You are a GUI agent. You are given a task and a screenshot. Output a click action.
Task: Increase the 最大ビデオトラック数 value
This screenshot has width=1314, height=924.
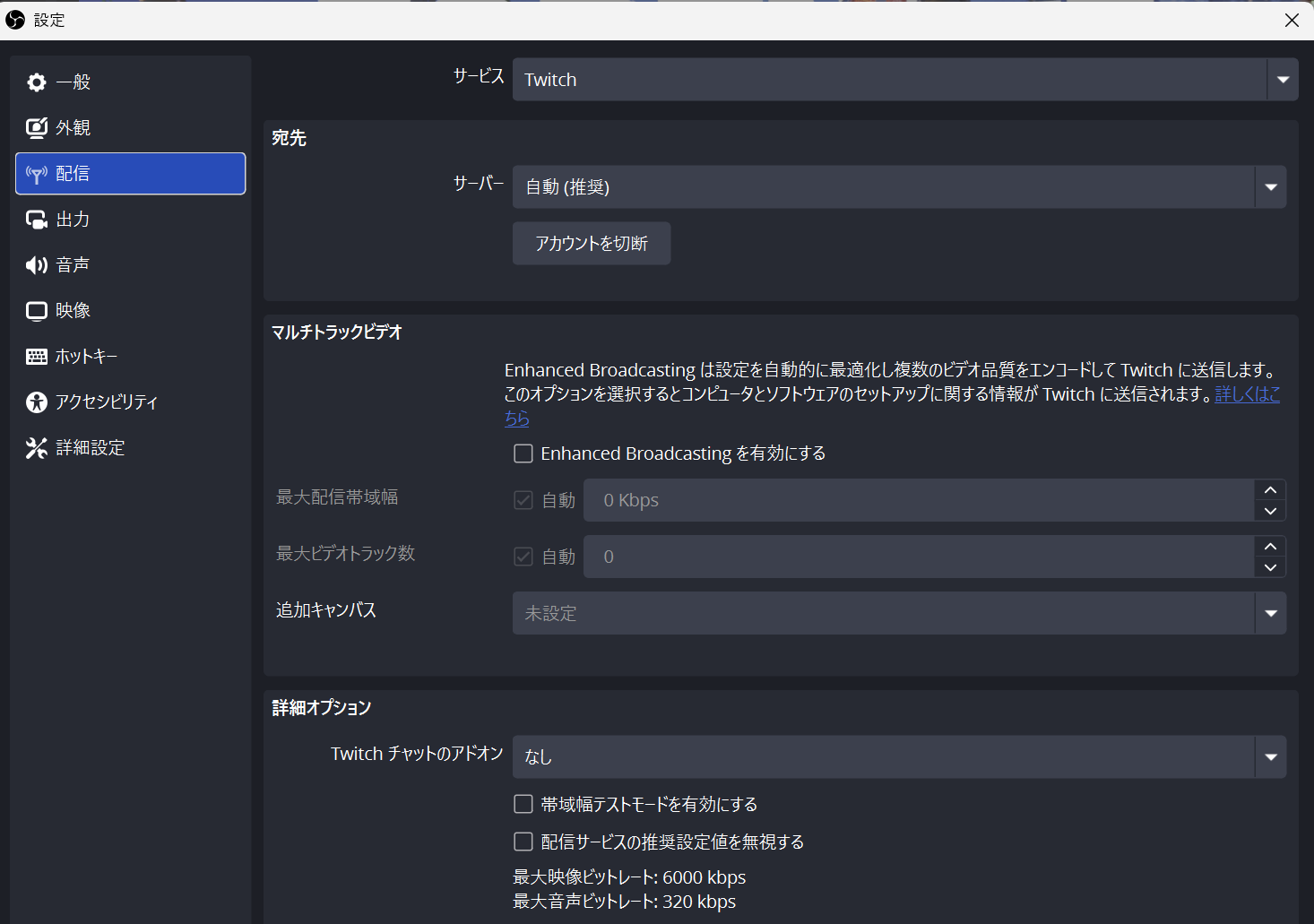pos(1270,547)
